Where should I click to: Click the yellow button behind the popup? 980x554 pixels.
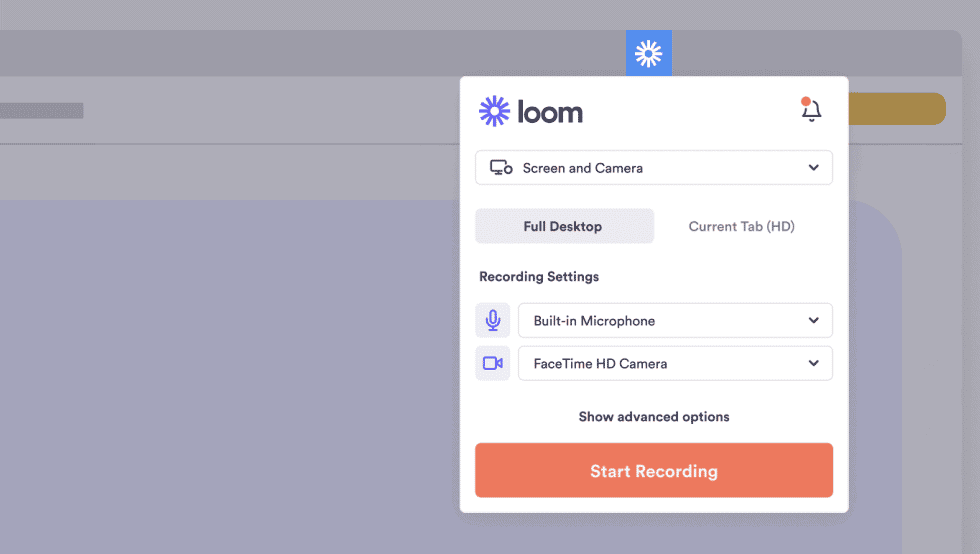click(896, 109)
